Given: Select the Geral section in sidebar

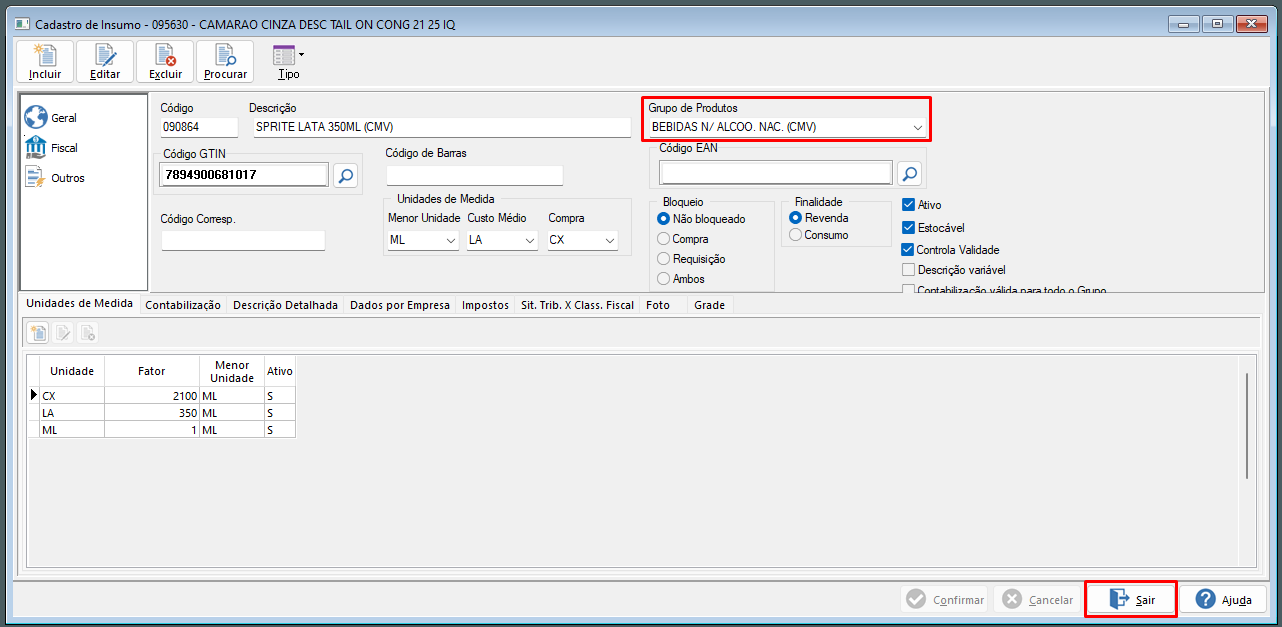Looking at the screenshot, I should pyautogui.click(x=51, y=118).
